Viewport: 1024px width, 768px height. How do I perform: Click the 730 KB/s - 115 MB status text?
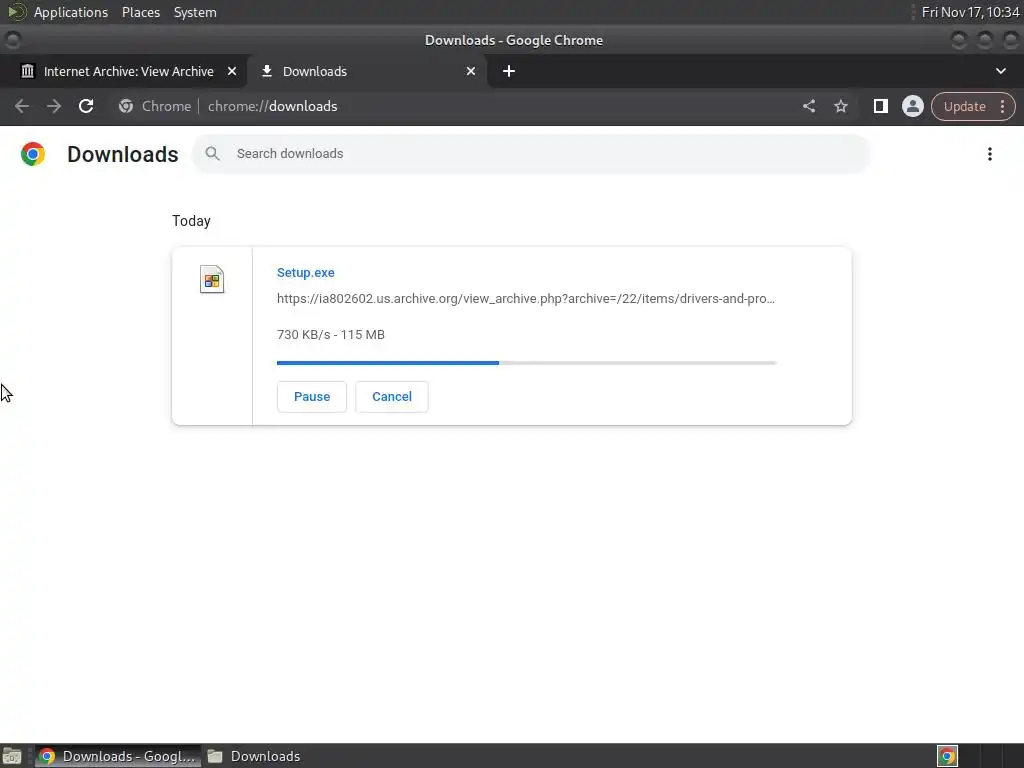pyautogui.click(x=330, y=334)
